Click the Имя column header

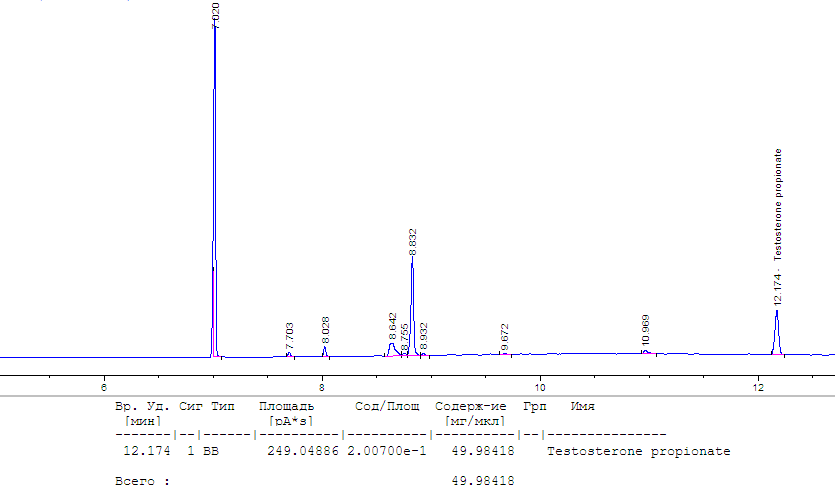point(582,407)
